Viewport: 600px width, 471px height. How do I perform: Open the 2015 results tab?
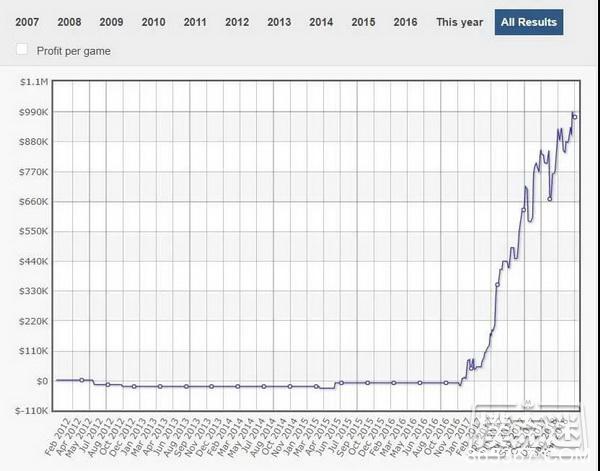click(363, 22)
